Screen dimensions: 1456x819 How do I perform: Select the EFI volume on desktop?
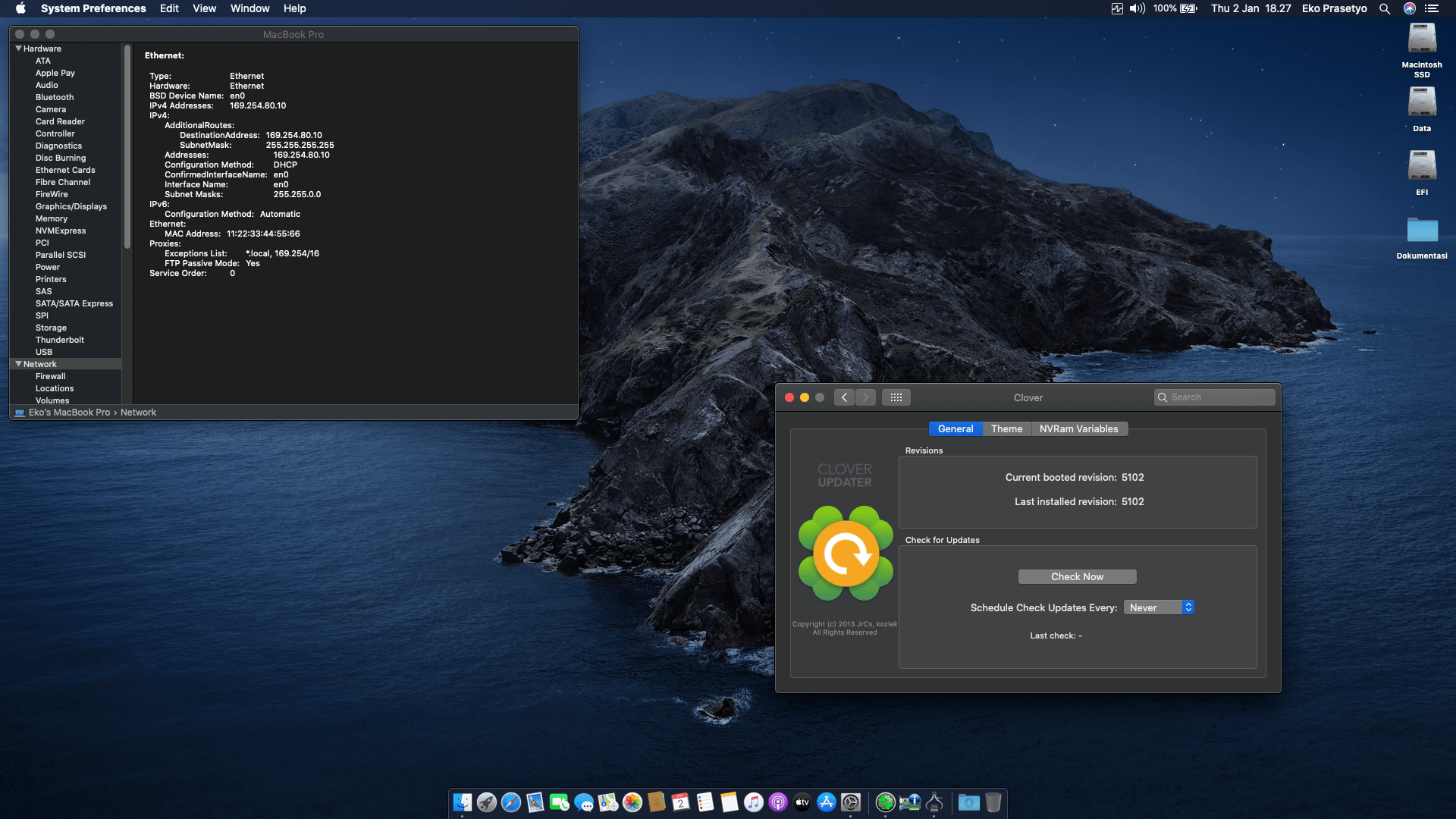coord(1422,173)
